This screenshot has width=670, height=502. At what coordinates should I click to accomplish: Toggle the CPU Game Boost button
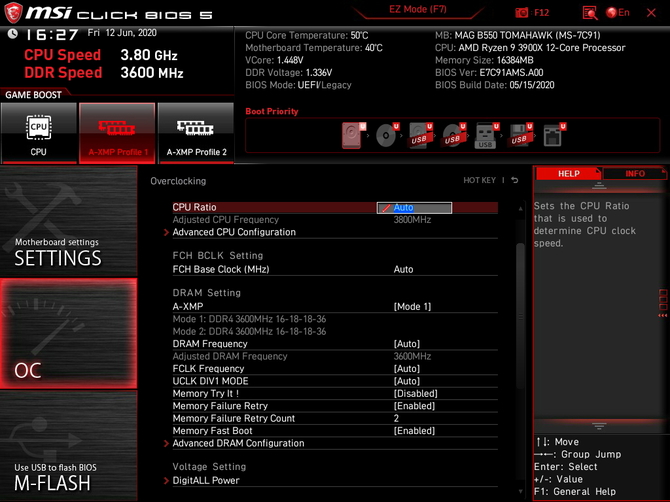[39, 133]
